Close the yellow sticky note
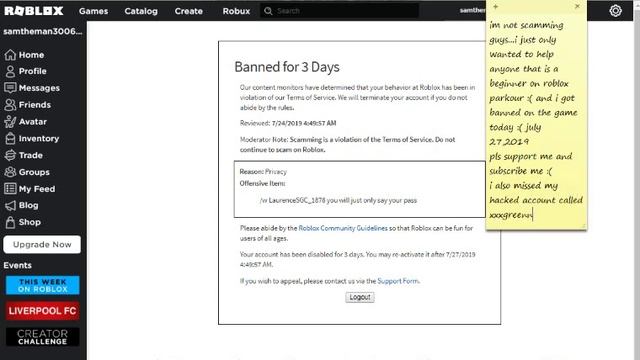The height and width of the screenshot is (360, 640). [x=577, y=6]
